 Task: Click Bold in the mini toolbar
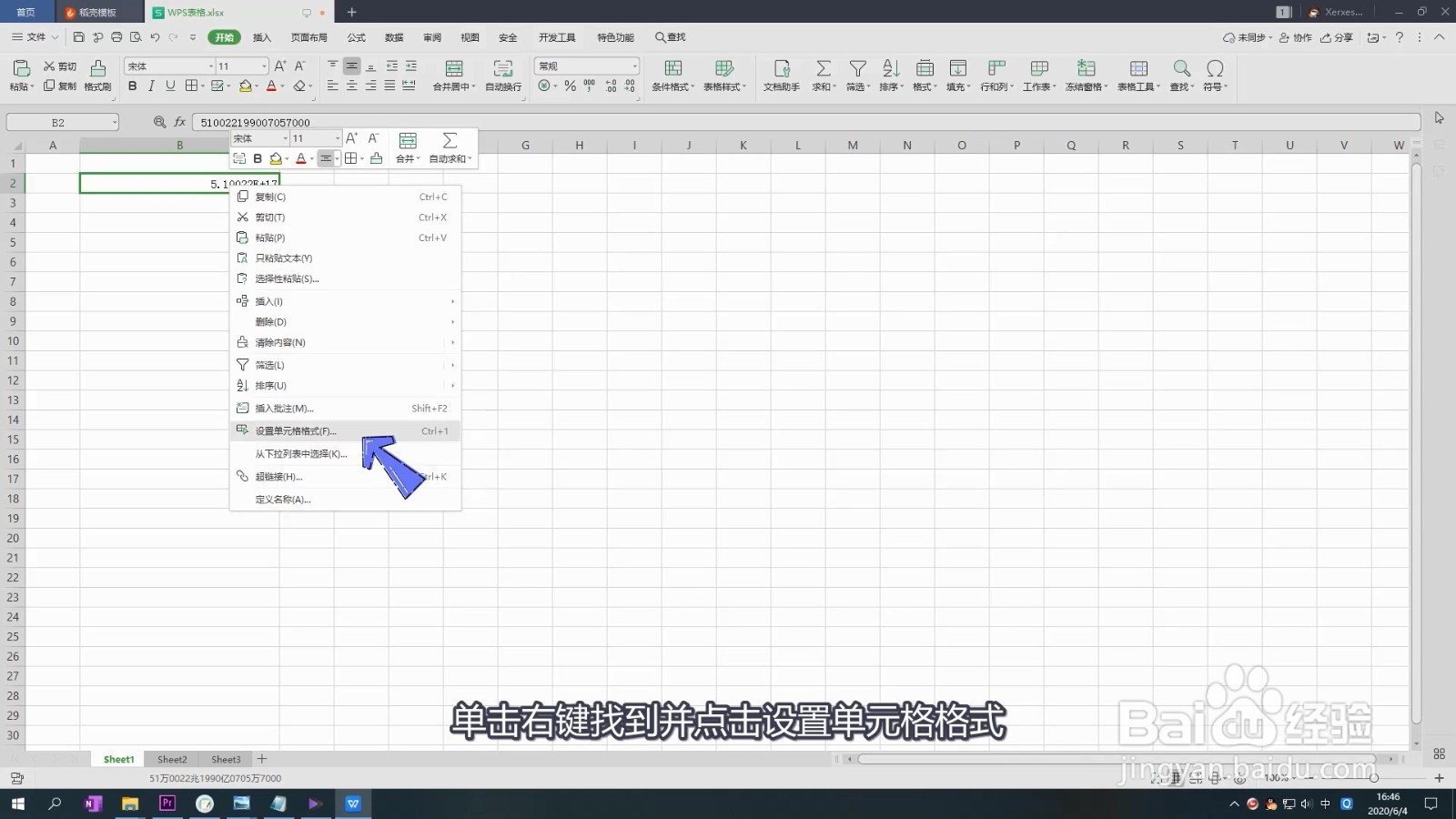pyautogui.click(x=258, y=158)
